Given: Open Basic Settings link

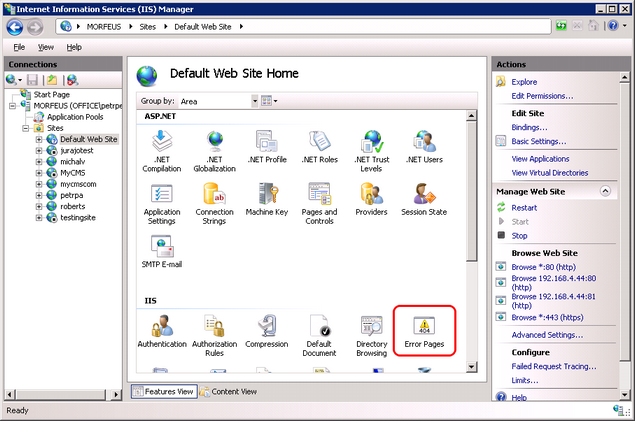Looking at the screenshot, I should tap(539, 141).
